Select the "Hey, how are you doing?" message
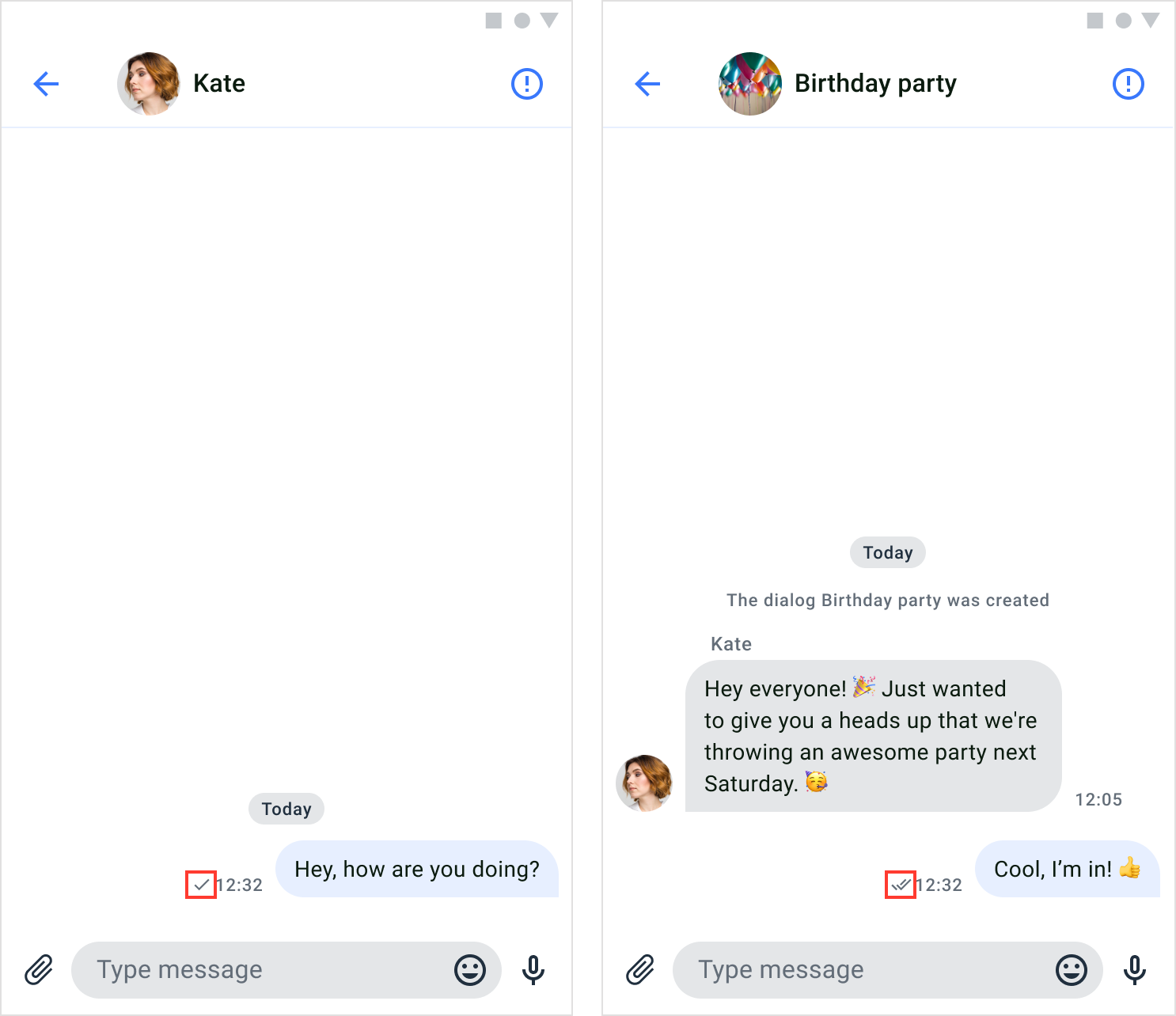 click(417, 869)
